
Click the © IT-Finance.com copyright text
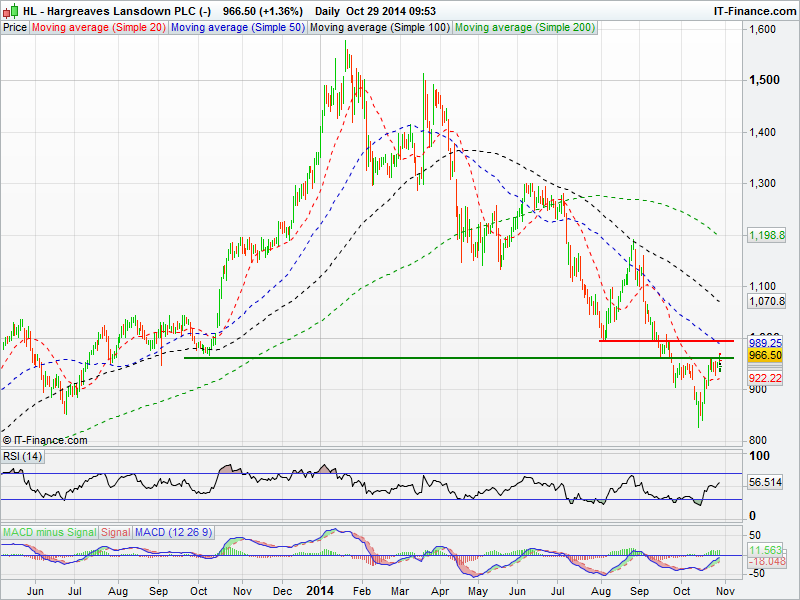coord(45,440)
